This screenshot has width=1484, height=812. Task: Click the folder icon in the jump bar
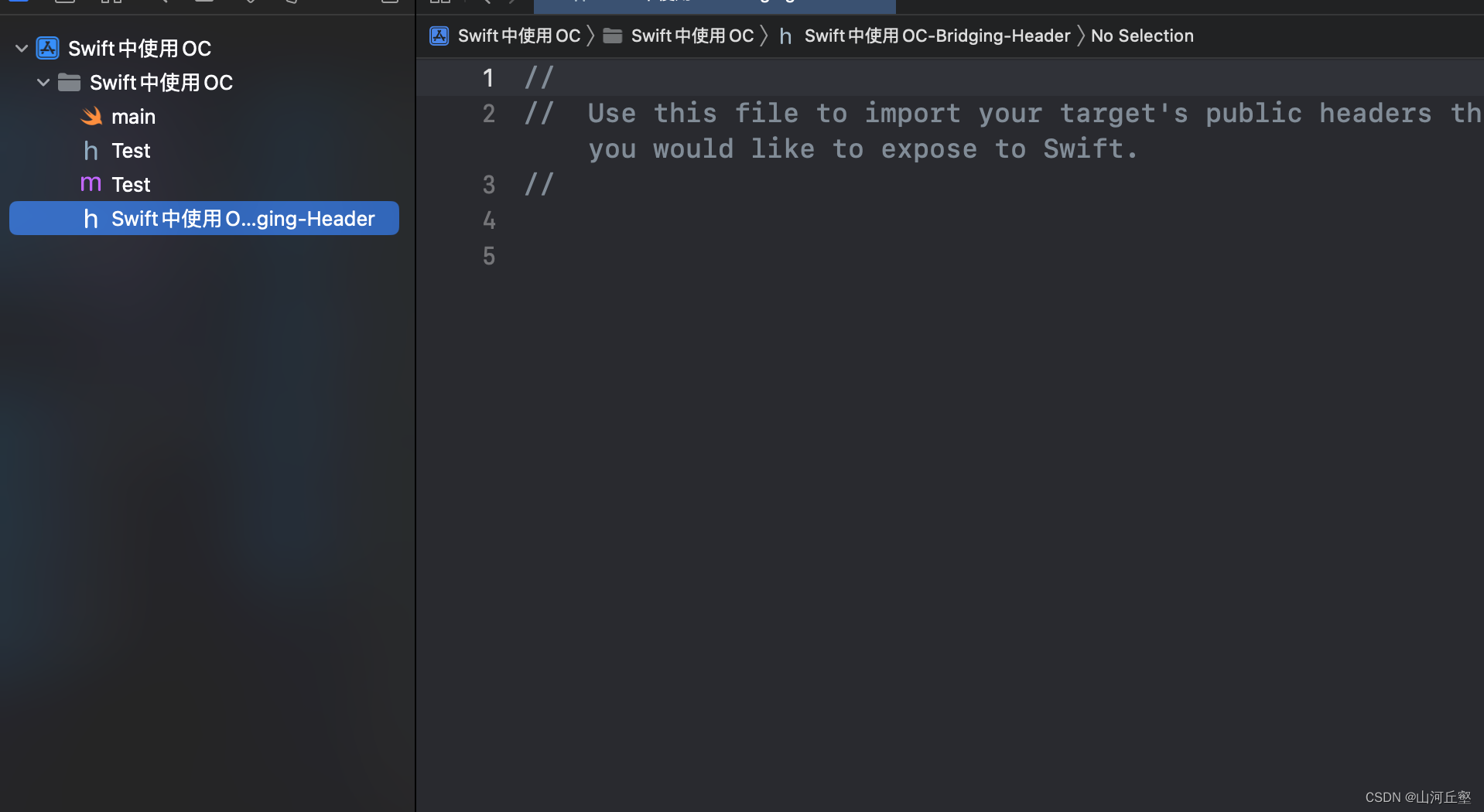(613, 36)
